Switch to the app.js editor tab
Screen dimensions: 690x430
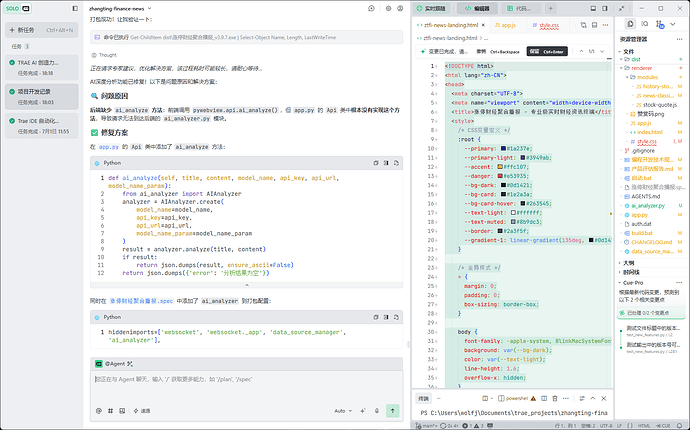tap(505, 25)
